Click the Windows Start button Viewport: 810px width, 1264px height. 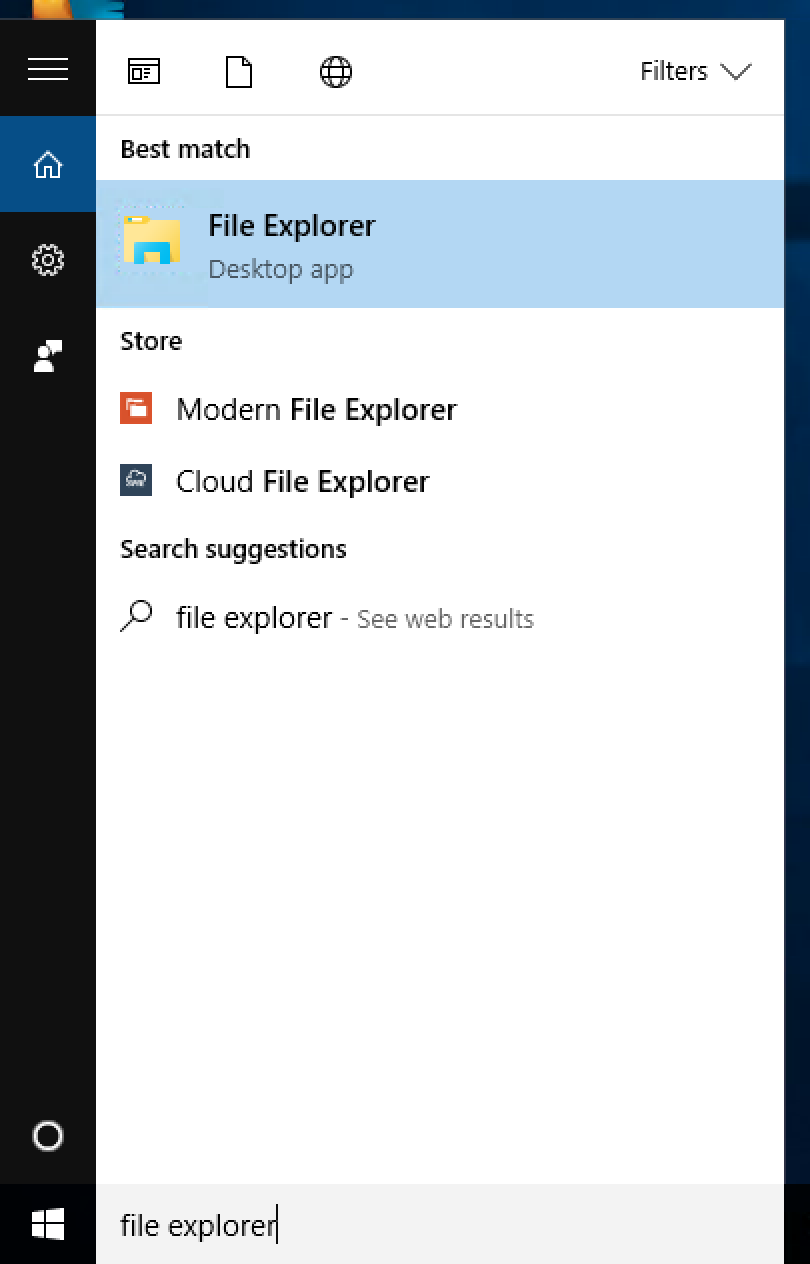click(x=48, y=1224)
